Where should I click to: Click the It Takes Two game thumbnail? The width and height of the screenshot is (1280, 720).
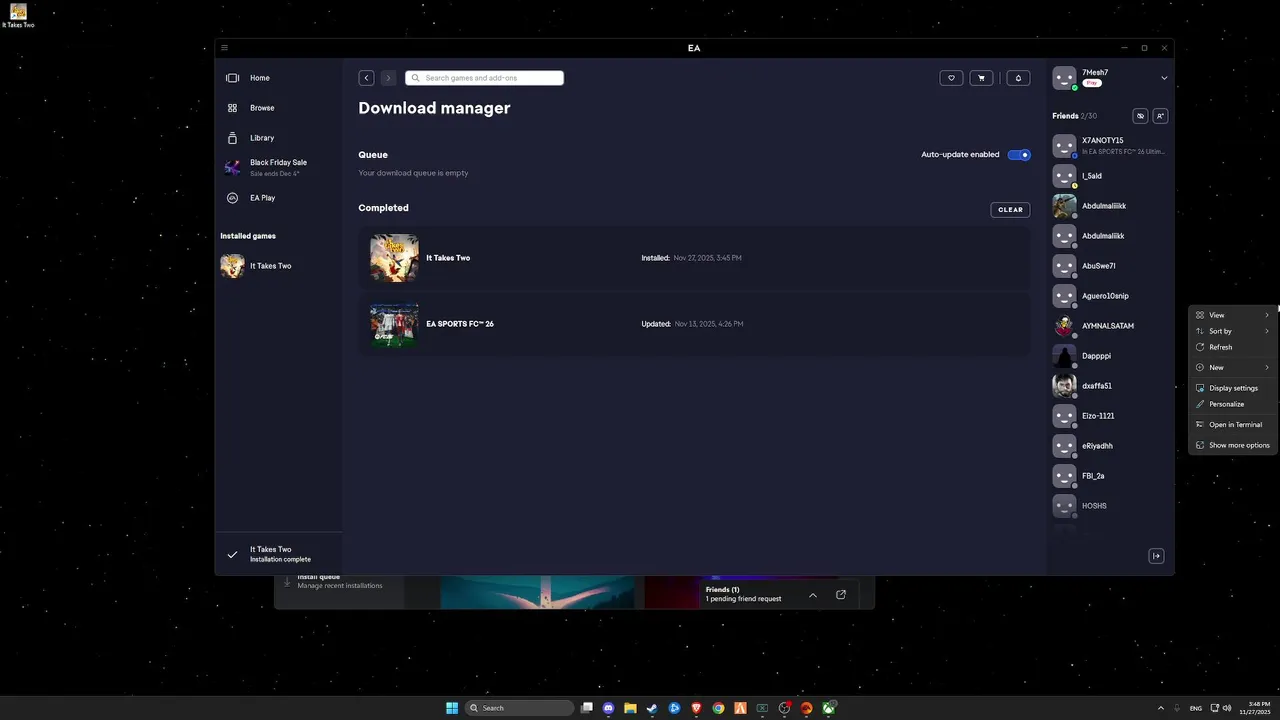click(x=394, y=258)
